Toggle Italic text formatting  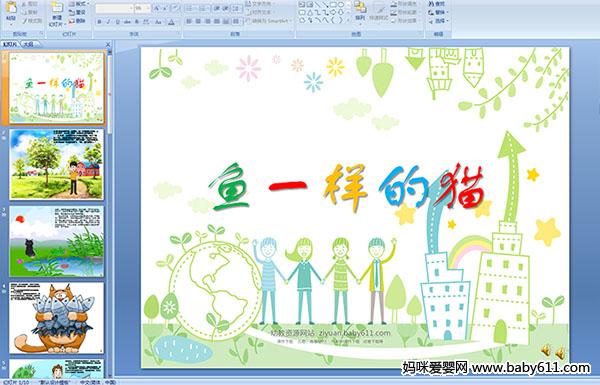point(108,22)
